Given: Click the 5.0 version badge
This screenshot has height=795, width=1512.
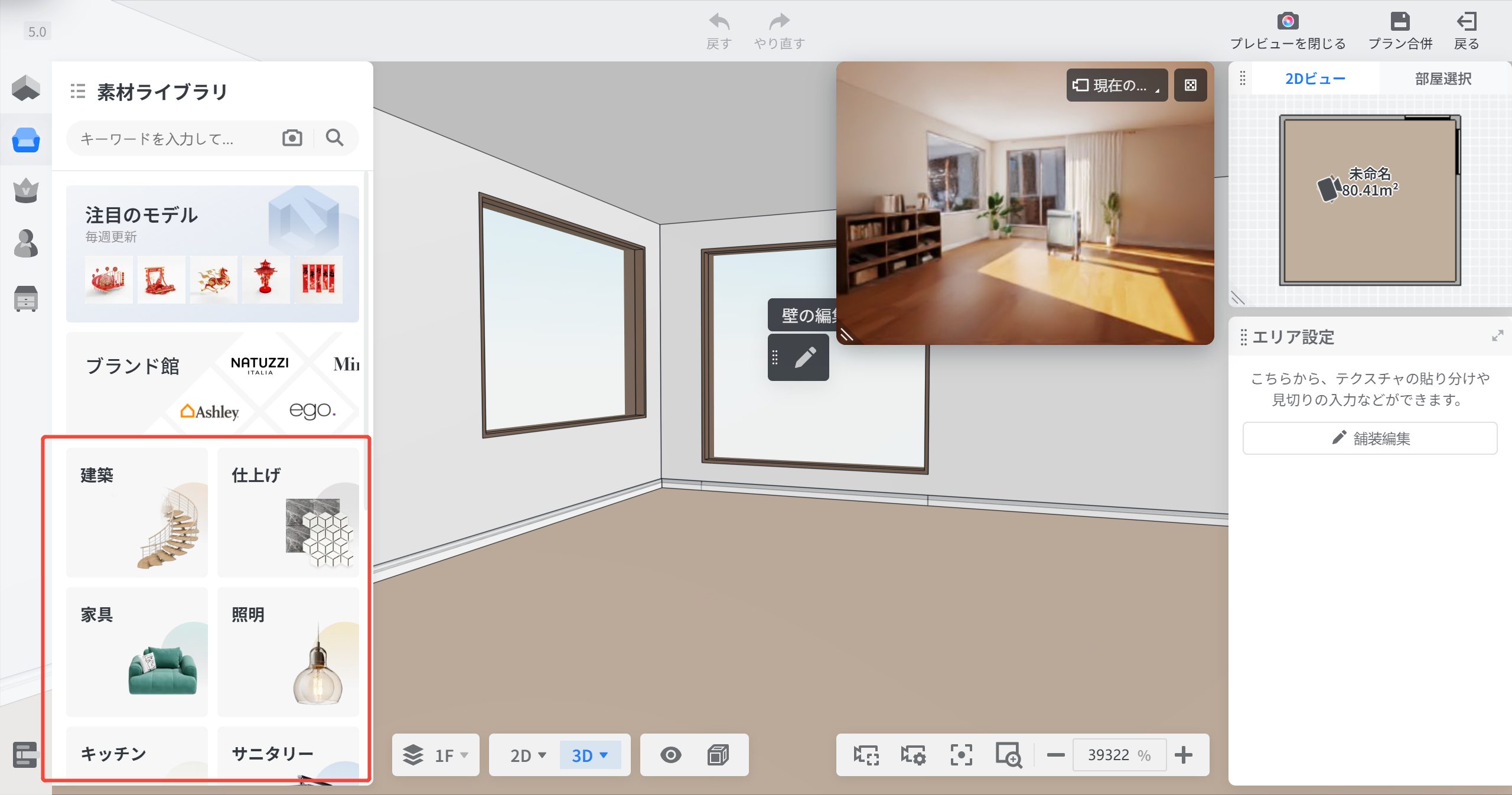Looking at the screenshot, I should [x=37, y=31].
